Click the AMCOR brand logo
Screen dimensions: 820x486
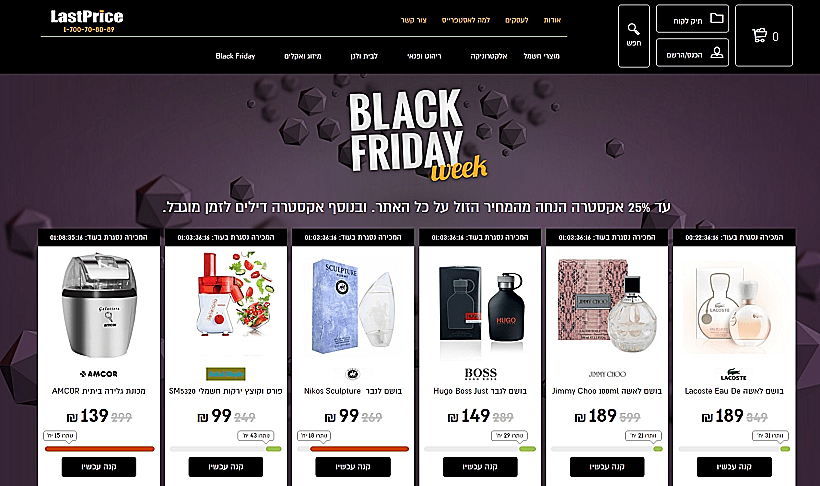(98, 374)
